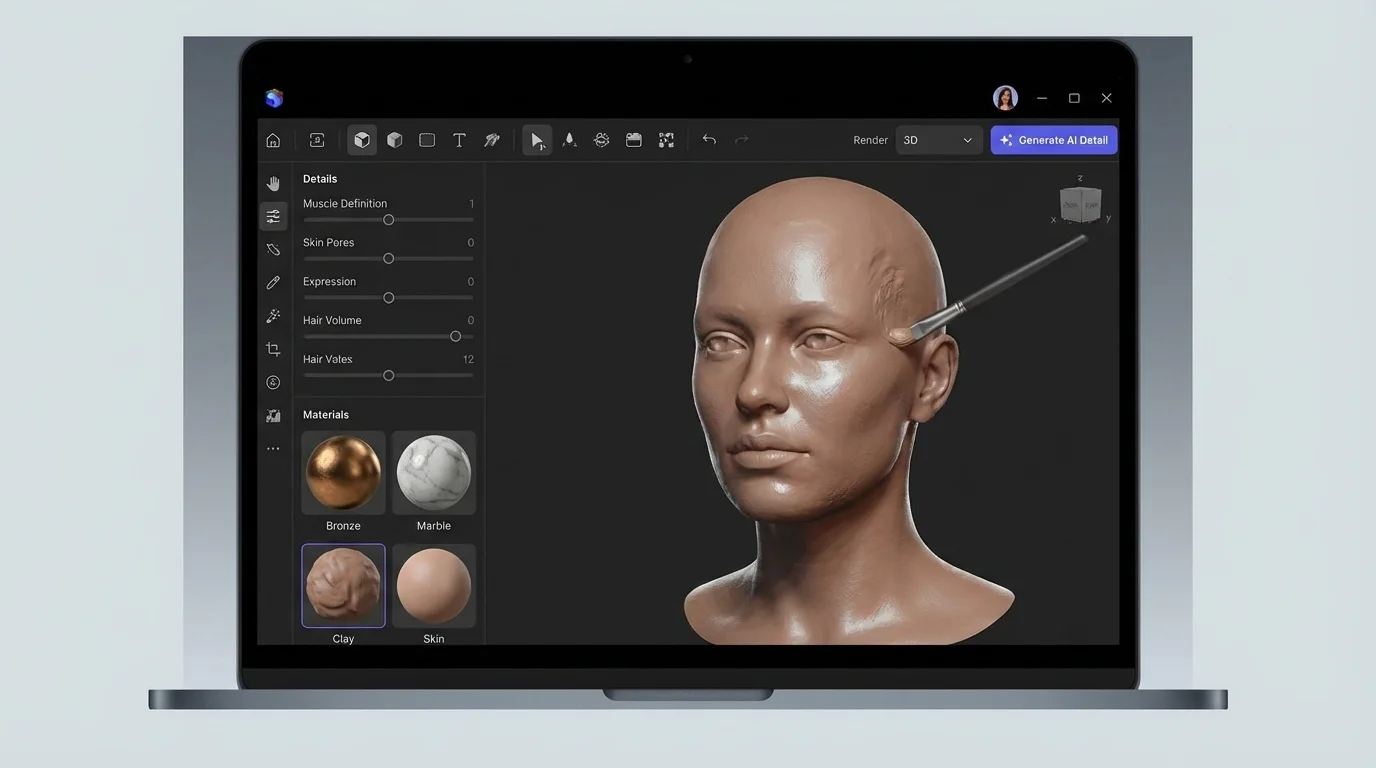Screen dimensions: 1376x768
Task: Choose the arrow selection tool
Action: (537, 140)
